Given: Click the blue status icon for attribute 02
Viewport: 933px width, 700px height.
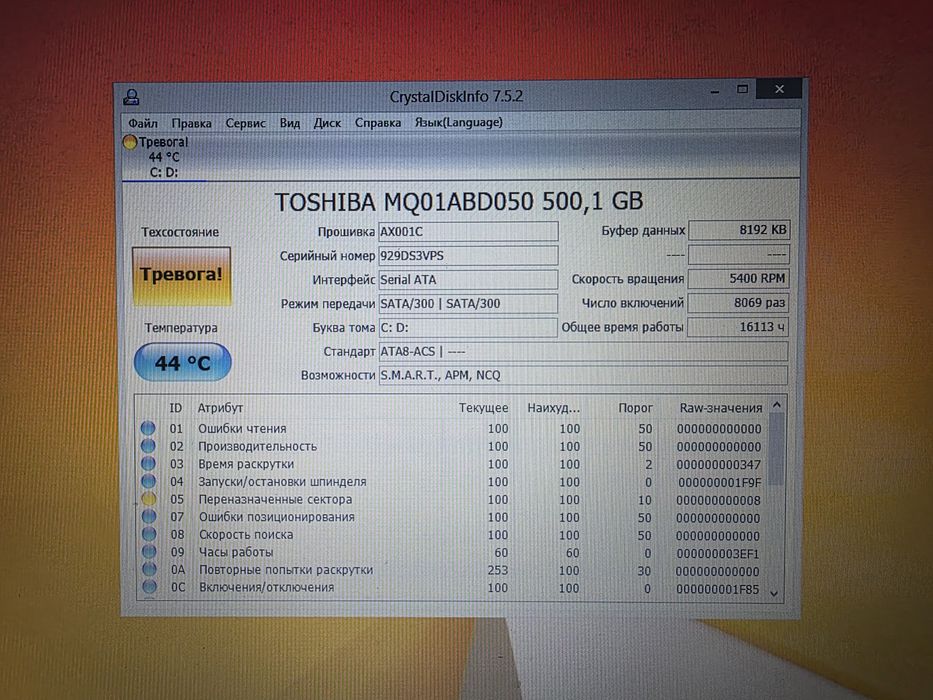Looking at the screenshot, I should (x=148, y=445).
